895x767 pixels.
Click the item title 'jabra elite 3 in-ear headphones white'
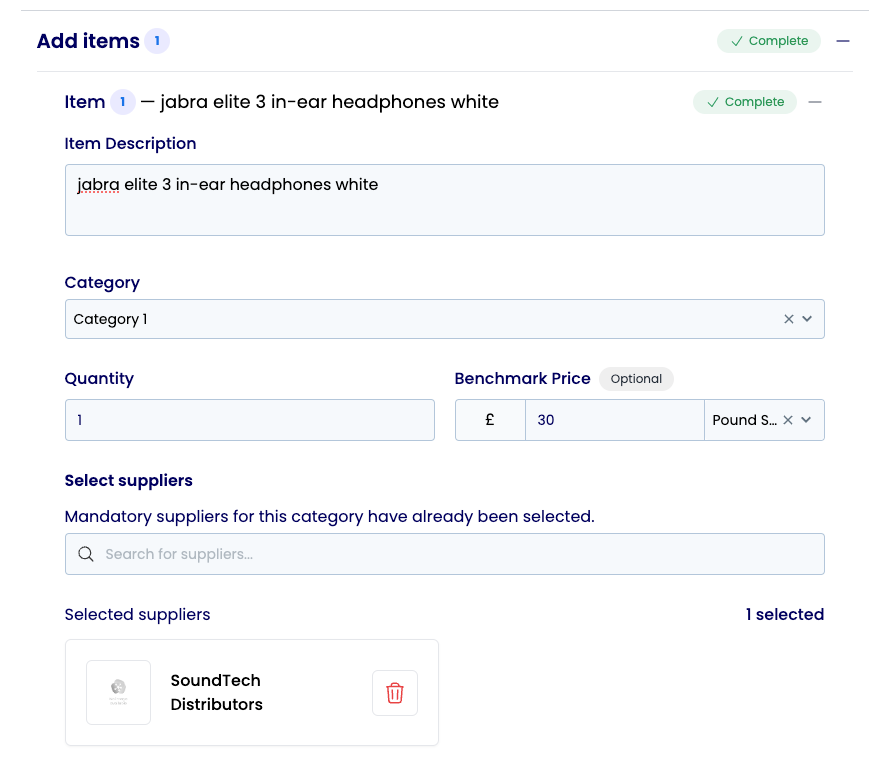tap(329, 102)
